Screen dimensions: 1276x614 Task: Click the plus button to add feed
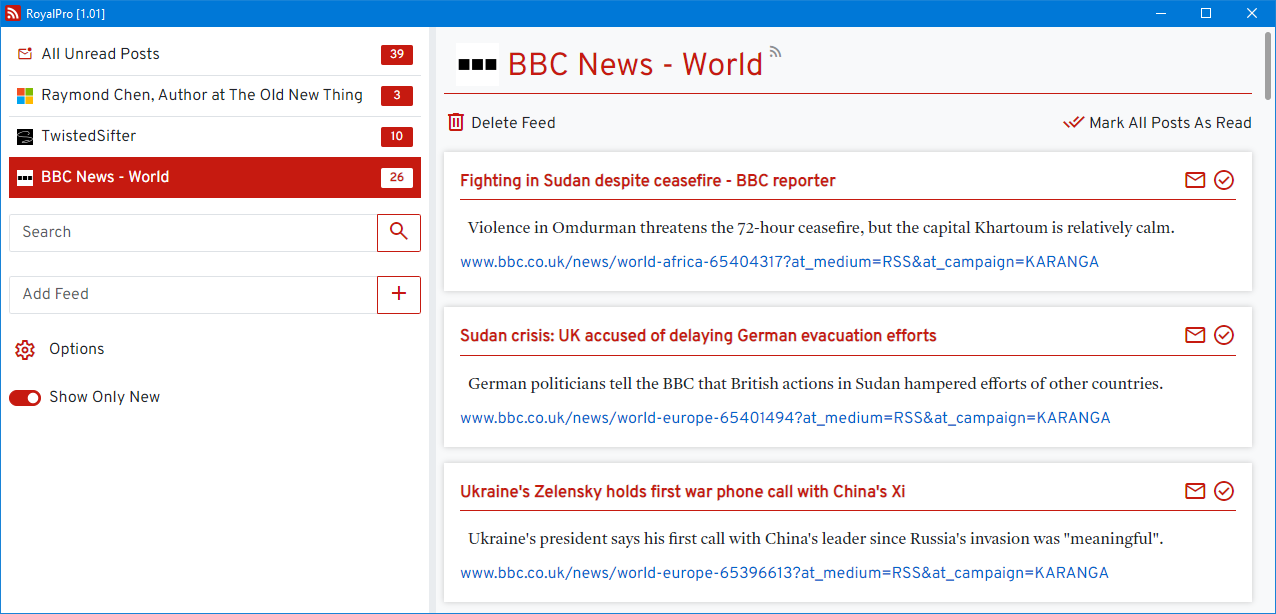pos(399,294)
